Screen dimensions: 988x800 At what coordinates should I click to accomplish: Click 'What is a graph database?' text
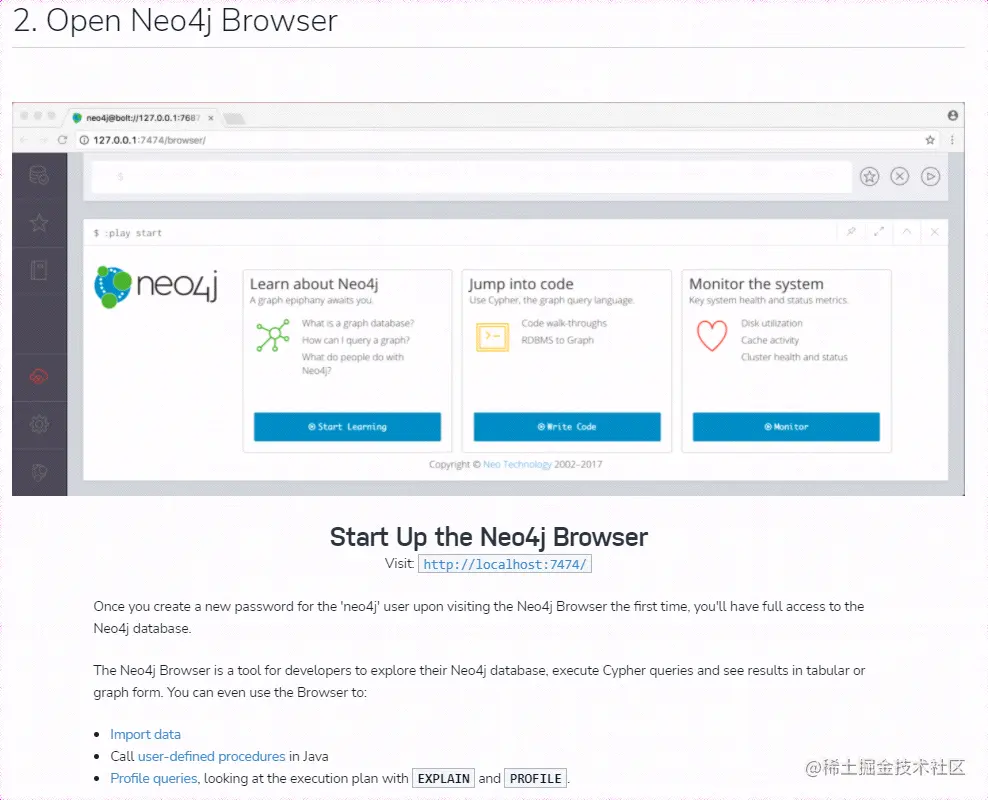click(358, 323)
